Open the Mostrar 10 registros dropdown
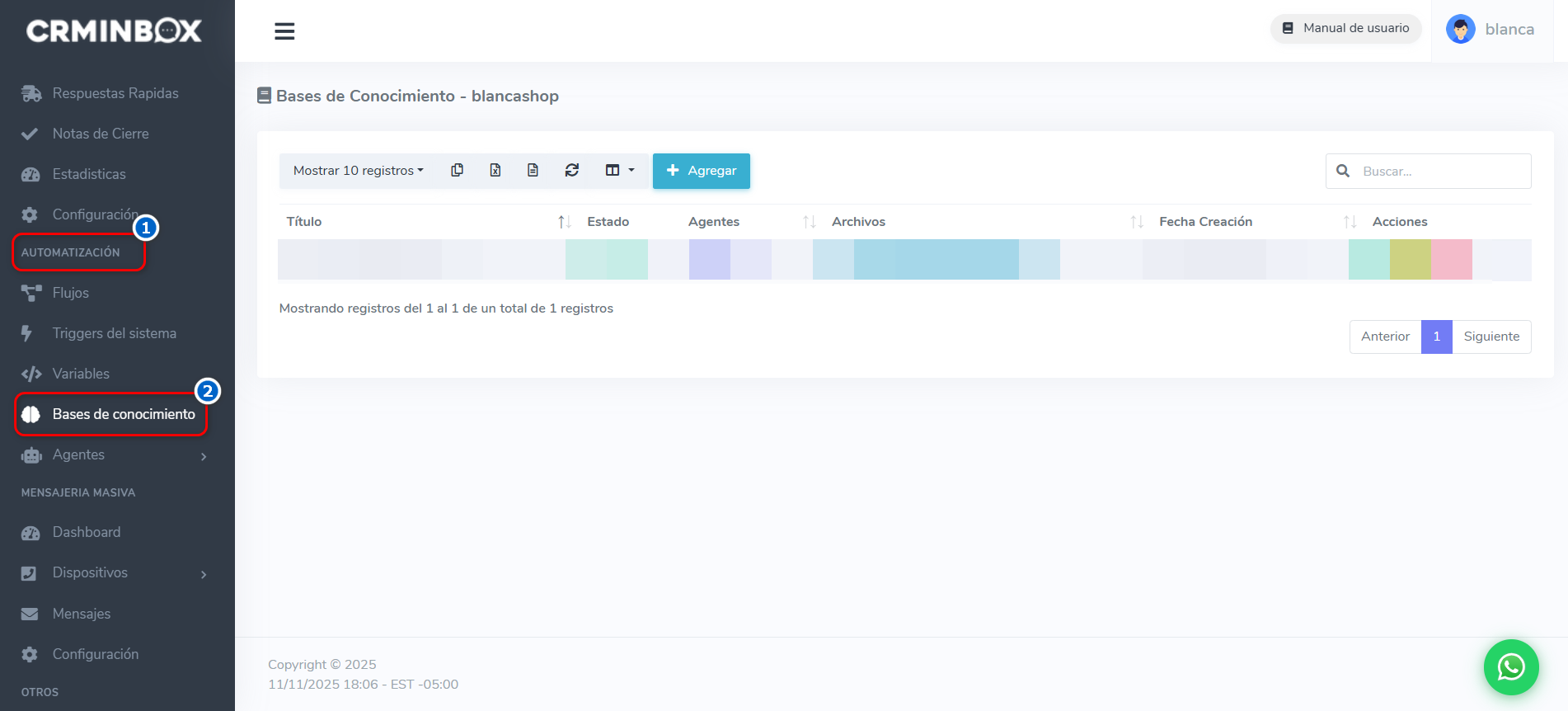 pyautogui.click(x=358, y=171)
